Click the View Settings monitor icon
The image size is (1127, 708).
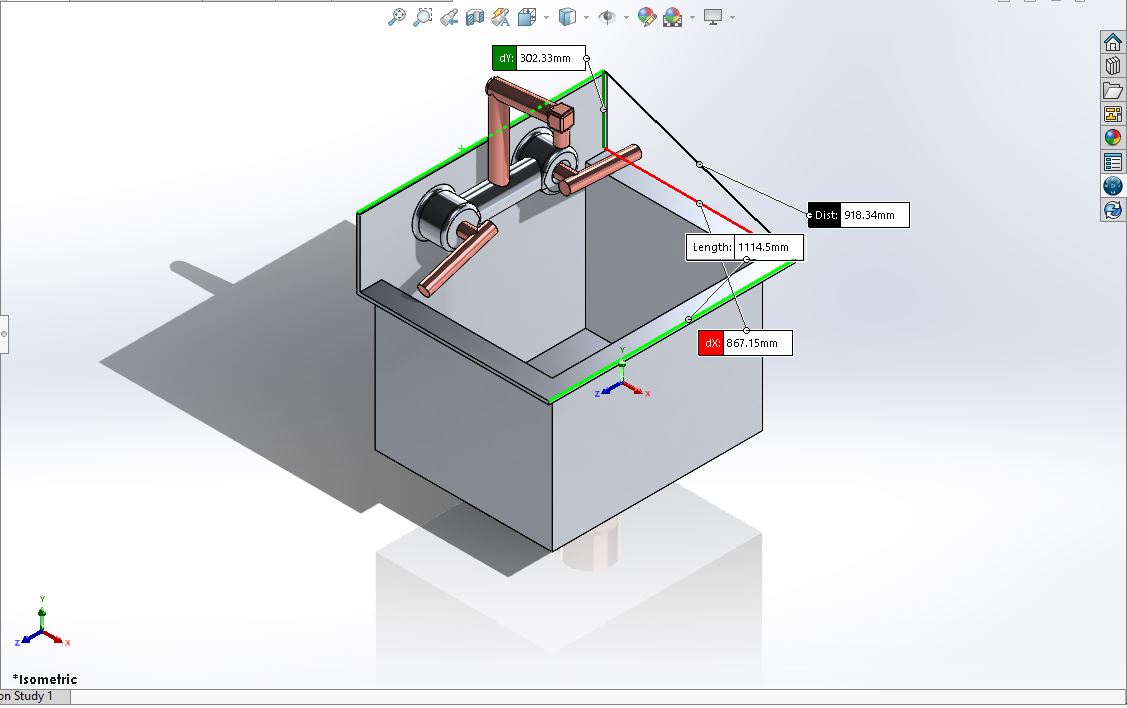[x=713, y=17]
